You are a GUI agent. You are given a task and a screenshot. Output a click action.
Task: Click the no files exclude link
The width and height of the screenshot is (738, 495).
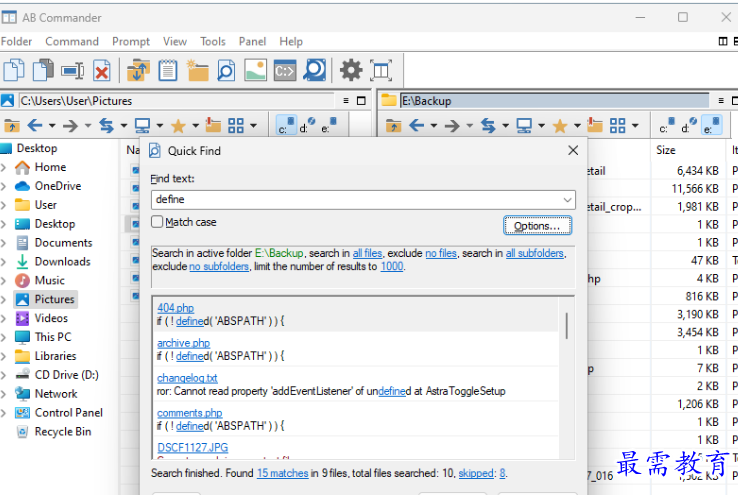pyautogui.click(x=441, y=253)
